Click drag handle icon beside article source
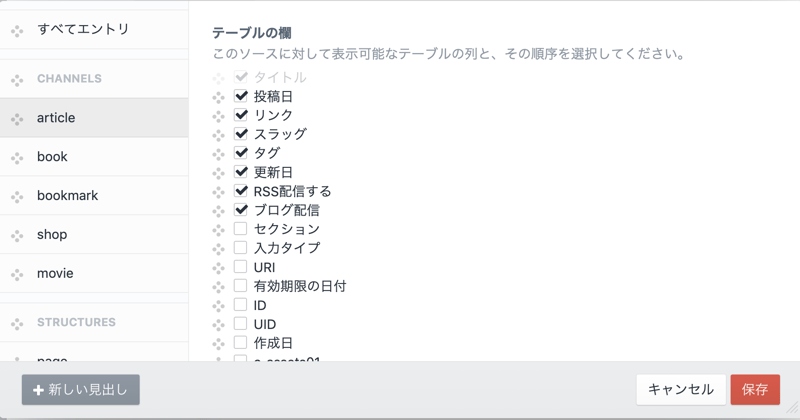 point(17,119)
